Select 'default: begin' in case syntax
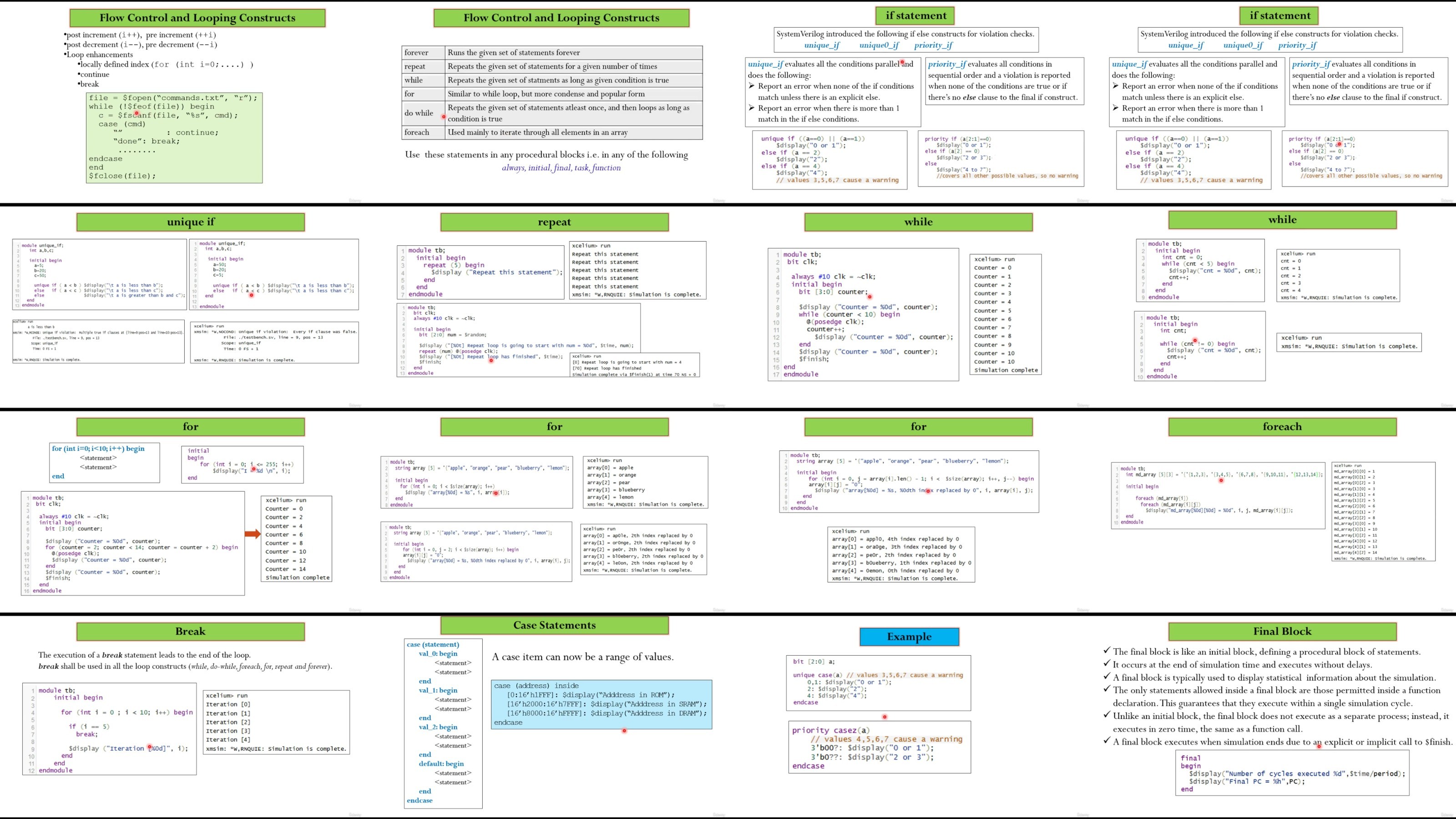Image resolution: width=1456 pixels, height=819 pixels. coord(441,763)
